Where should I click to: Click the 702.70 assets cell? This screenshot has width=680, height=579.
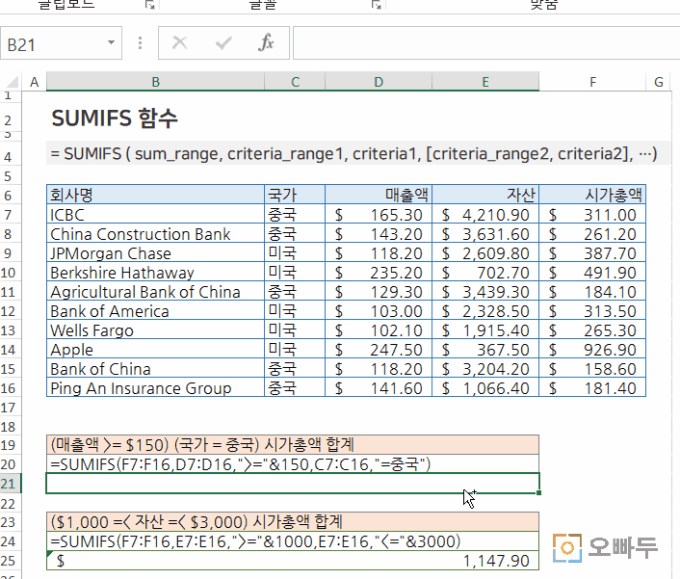[x=485, y=273]
